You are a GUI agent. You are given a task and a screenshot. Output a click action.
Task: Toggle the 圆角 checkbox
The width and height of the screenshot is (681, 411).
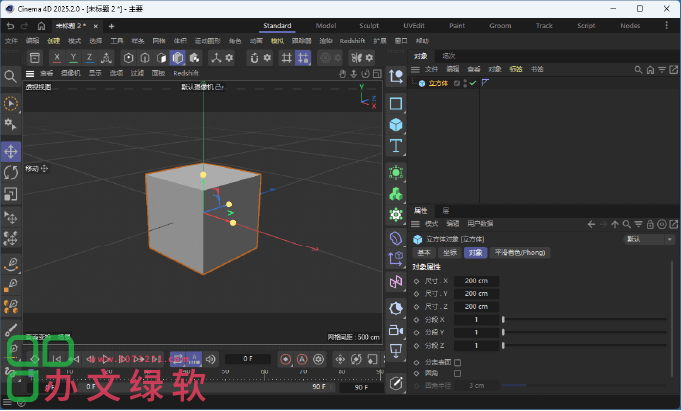[457, 373]
